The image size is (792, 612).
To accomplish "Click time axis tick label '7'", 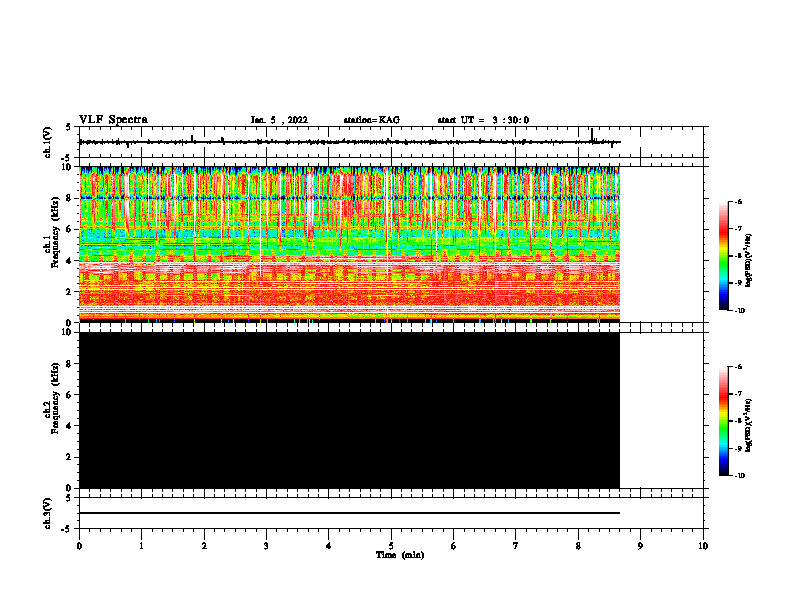I will coord(516,546).
